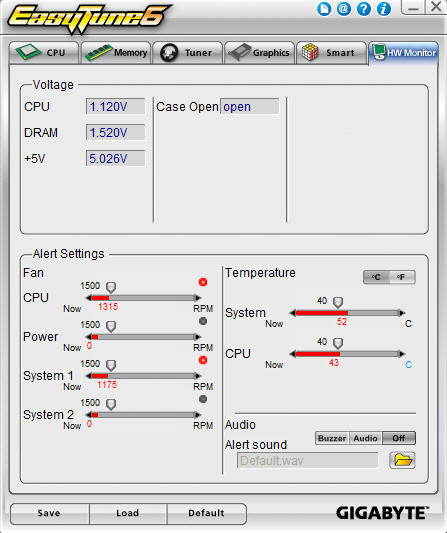Viewport: 447px width, 533px height.
Task: Click the Case Open status field
Action: (x=250, y=107)
